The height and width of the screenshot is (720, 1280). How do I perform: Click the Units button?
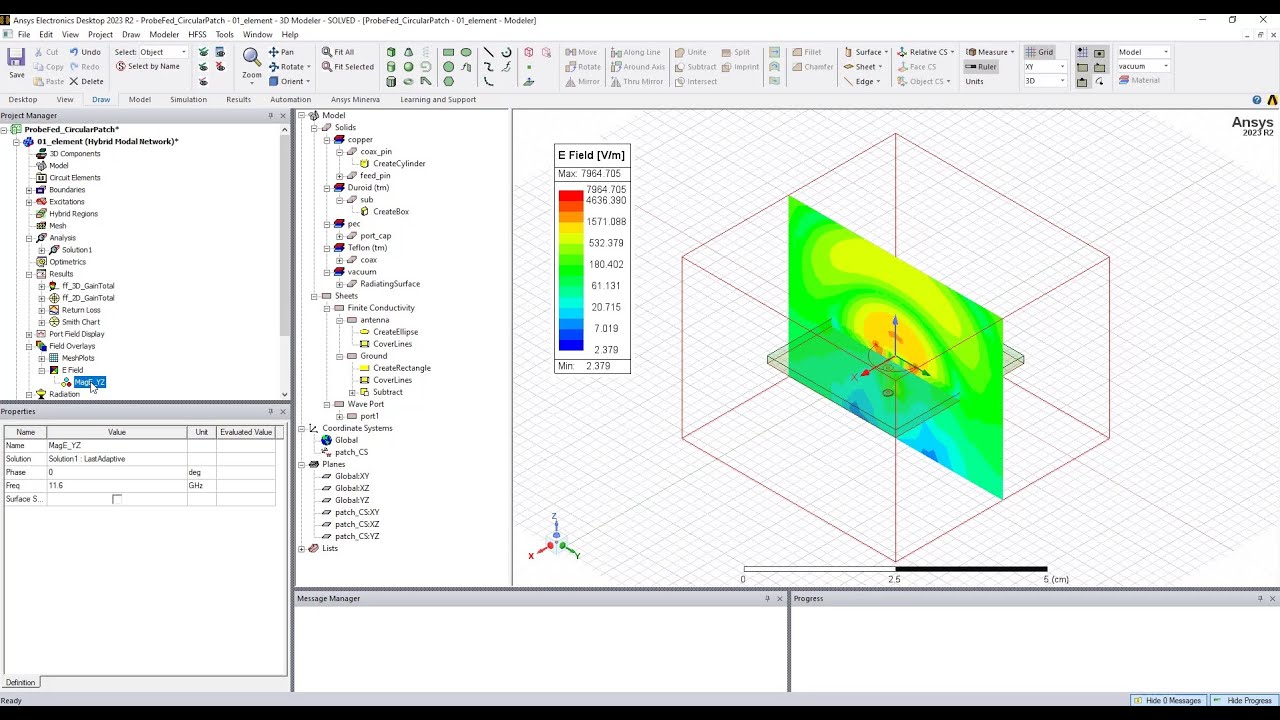(x=974, y=81)
